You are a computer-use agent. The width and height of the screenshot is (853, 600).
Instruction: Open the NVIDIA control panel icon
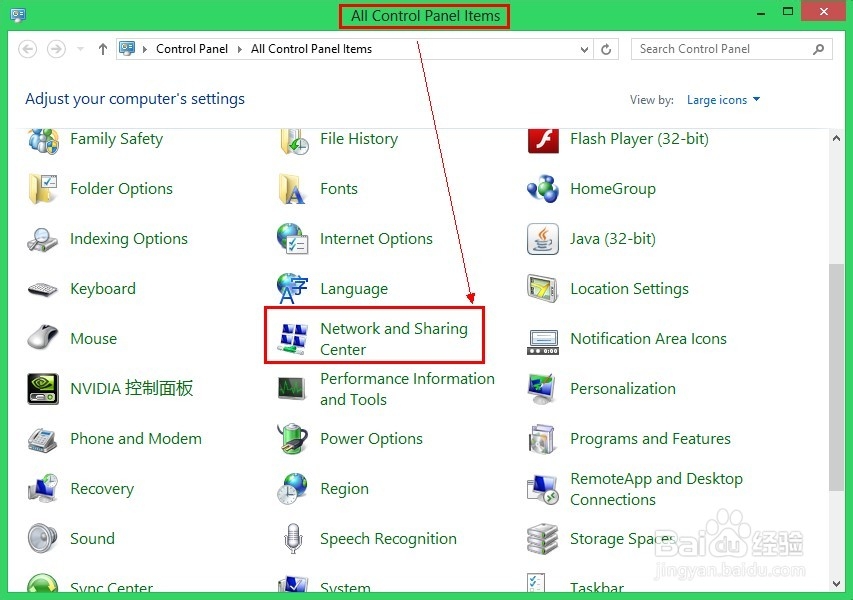43,388
